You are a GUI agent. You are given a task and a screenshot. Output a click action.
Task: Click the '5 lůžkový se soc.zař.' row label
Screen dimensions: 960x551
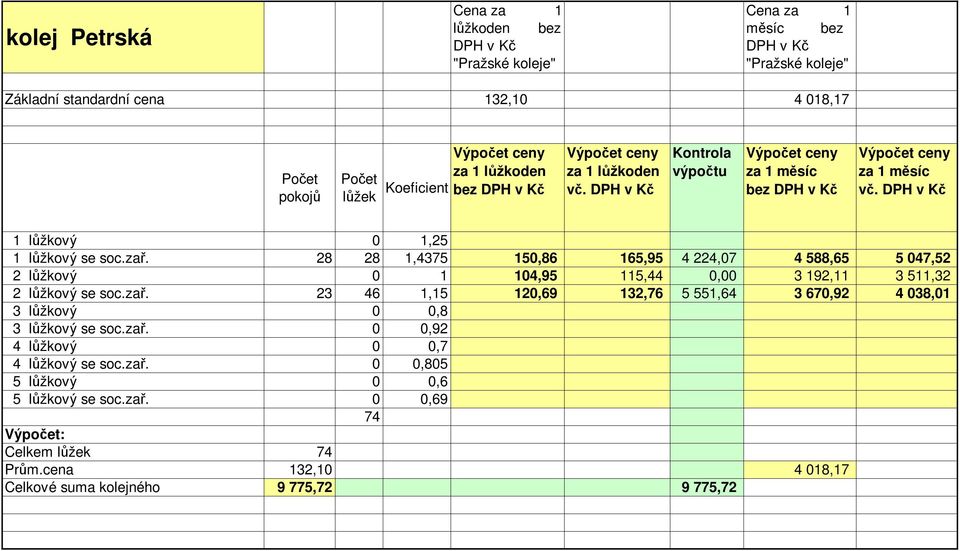tap(81, 400)
